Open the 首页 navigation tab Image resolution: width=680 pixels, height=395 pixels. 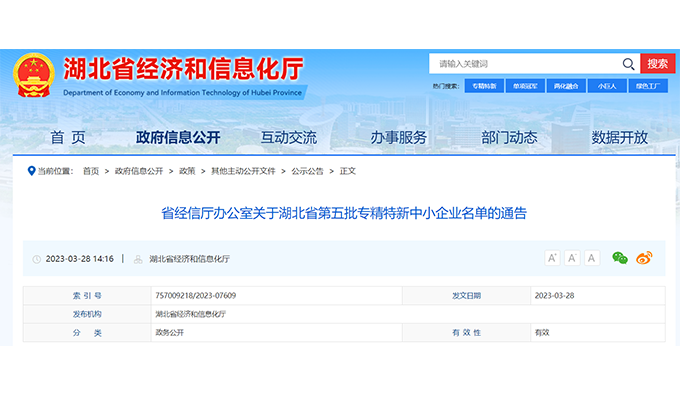pyautogui.click(x=68, y=137)
